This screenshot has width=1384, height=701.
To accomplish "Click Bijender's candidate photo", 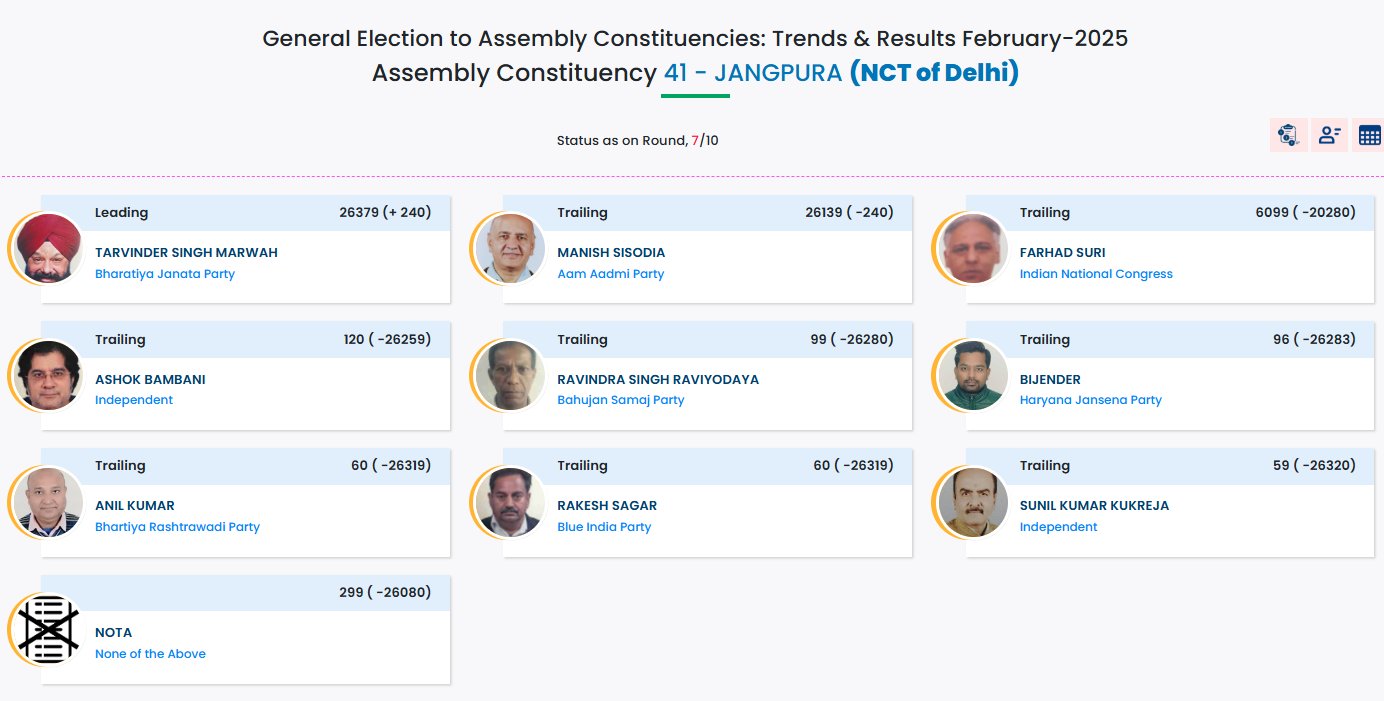I will coord(973,375).
